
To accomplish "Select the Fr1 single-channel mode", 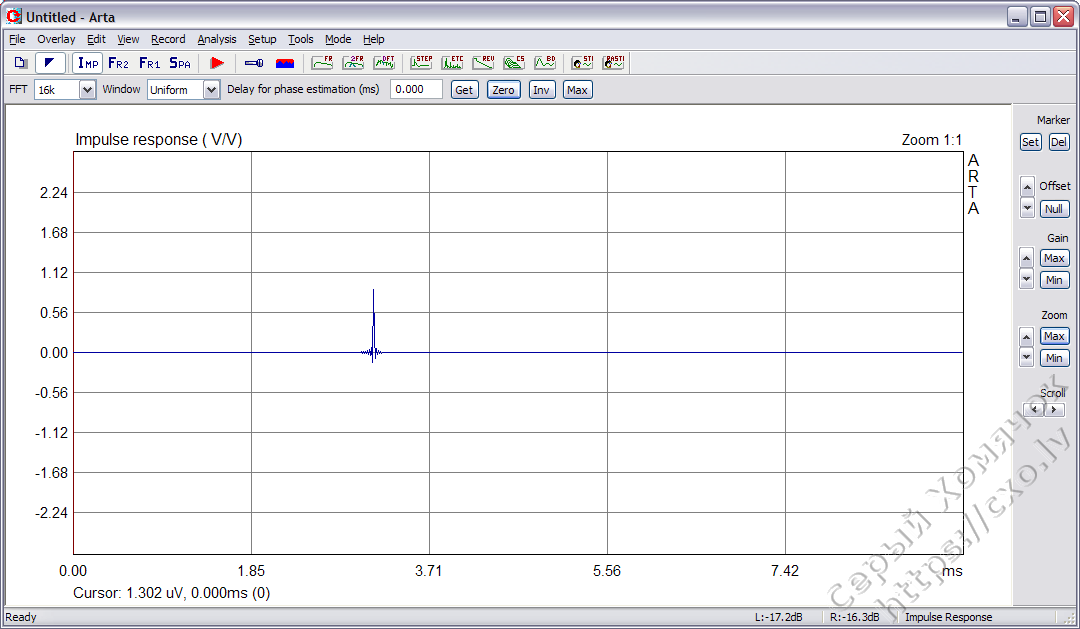I will pos(149,63).
